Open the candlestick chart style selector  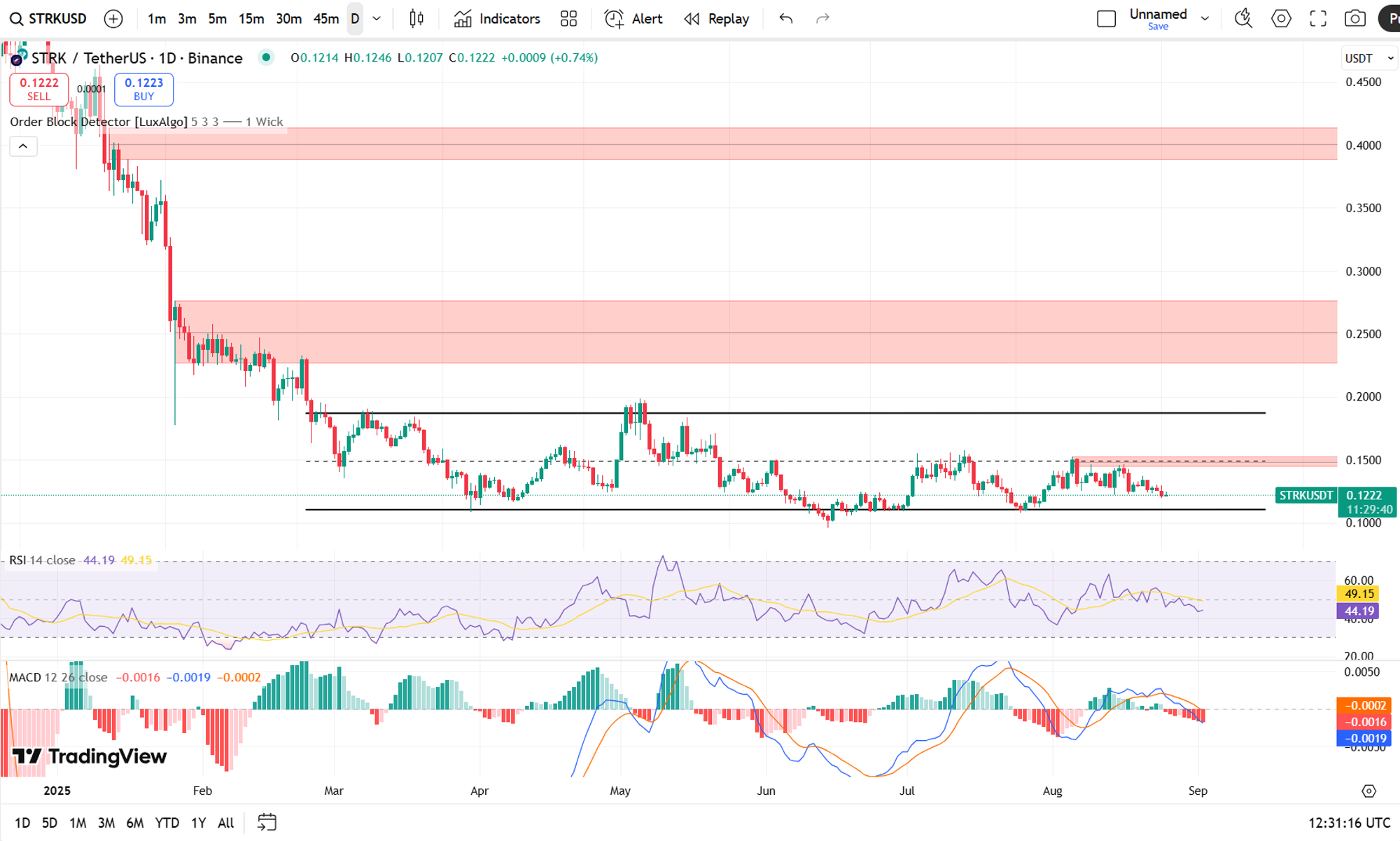416,19
